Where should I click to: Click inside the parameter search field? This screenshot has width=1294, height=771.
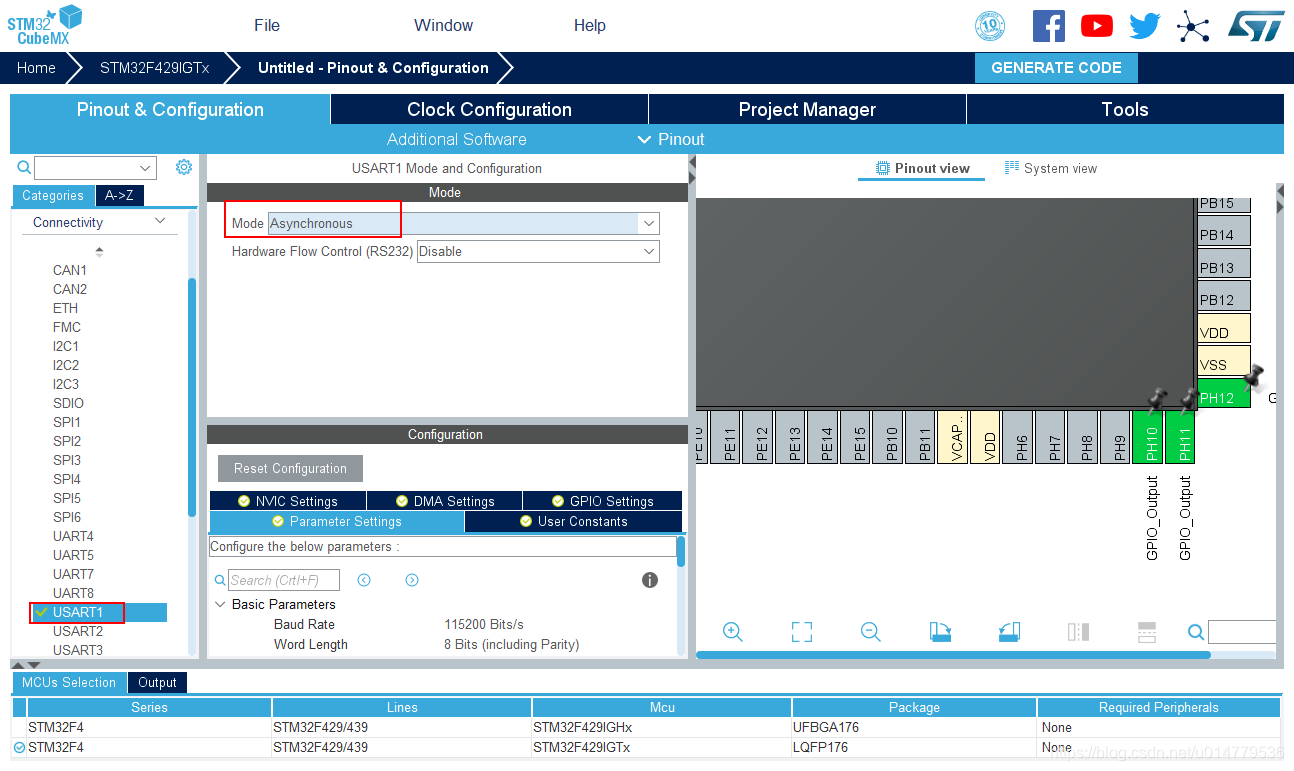[284, 580]
